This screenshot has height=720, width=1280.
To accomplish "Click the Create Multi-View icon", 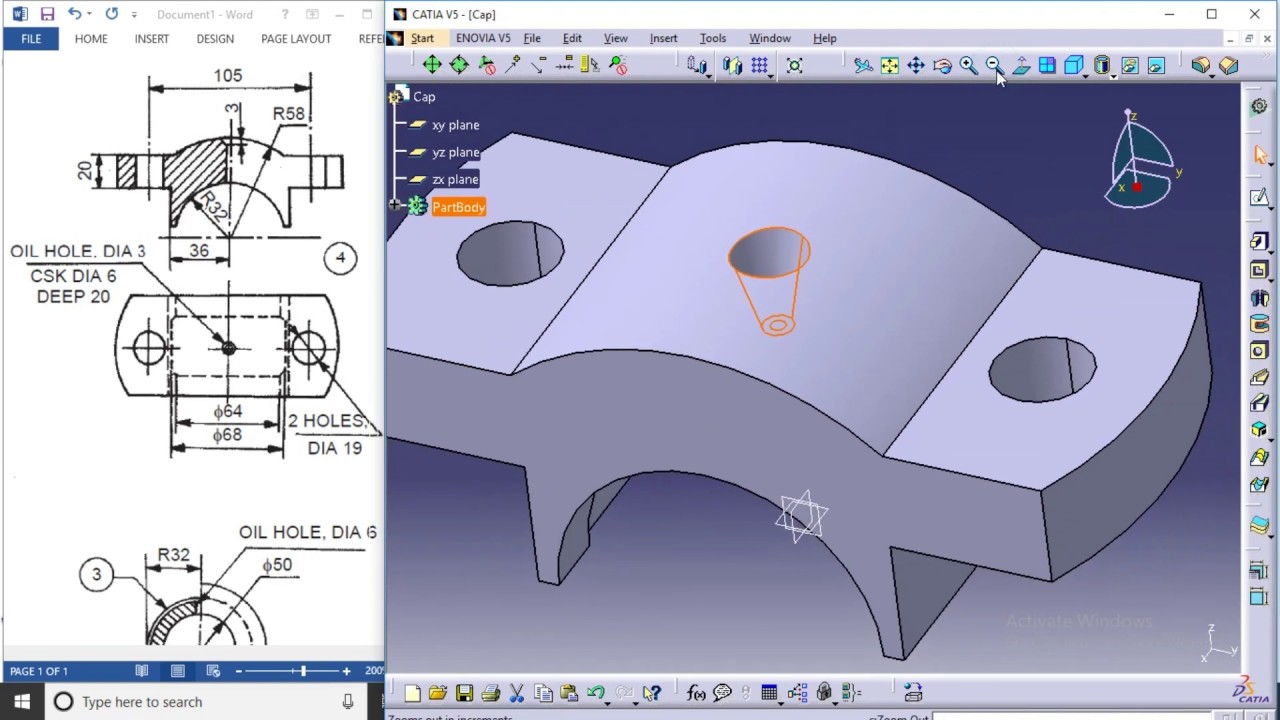I will (1047, 66).
